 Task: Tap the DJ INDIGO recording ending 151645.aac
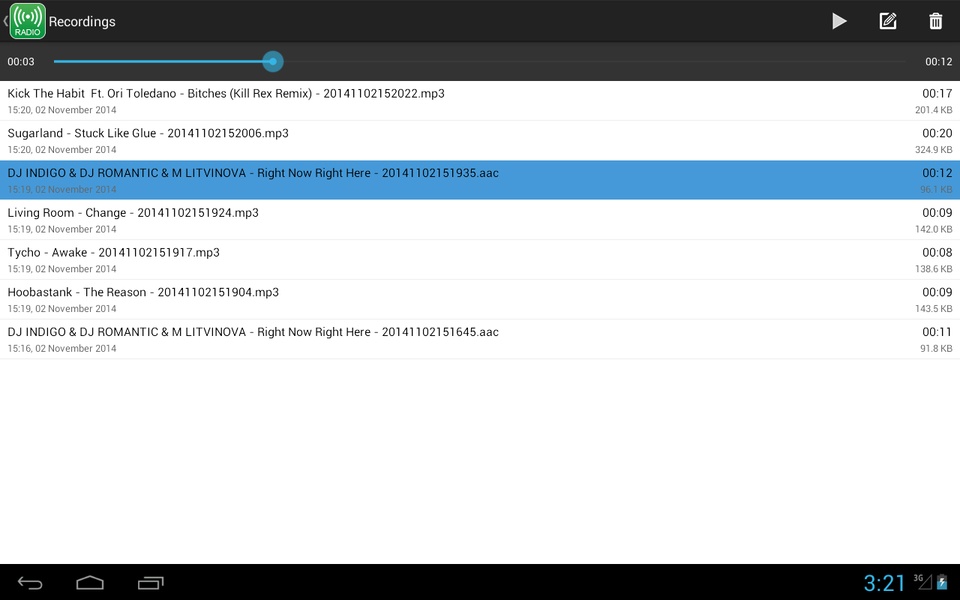[480, 340]
